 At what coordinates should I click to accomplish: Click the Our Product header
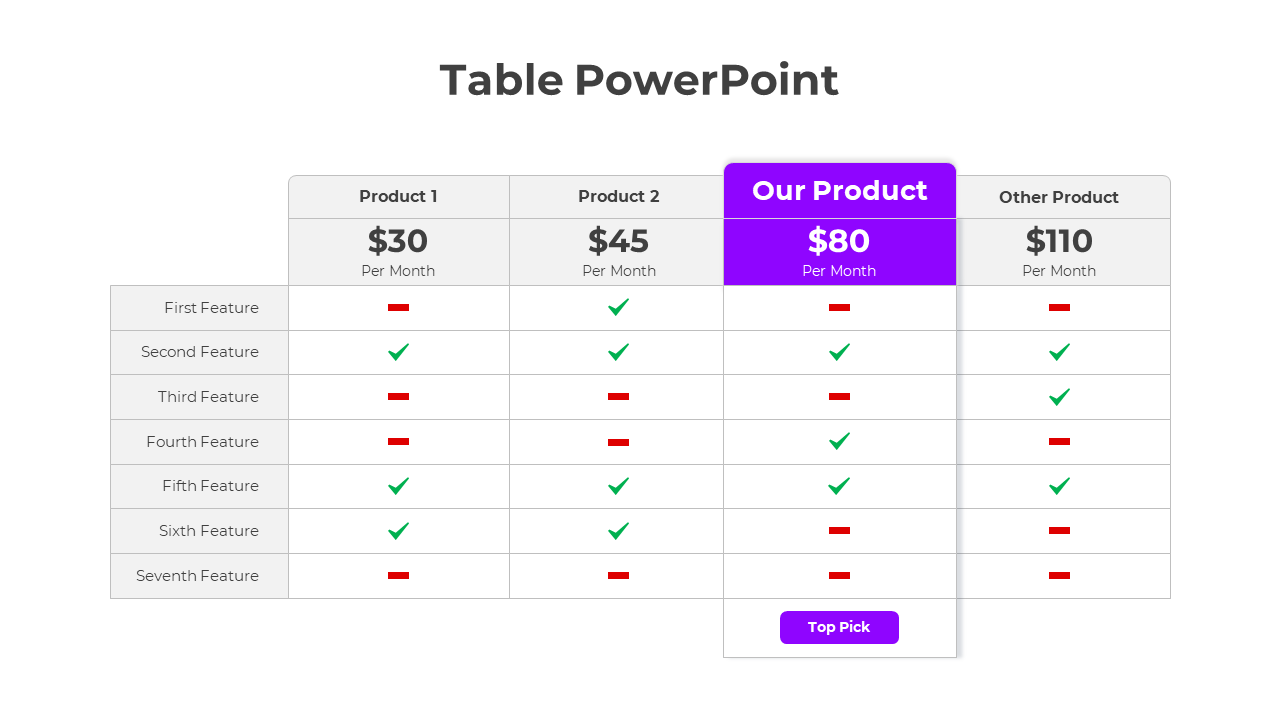click(x=839, y=191)
